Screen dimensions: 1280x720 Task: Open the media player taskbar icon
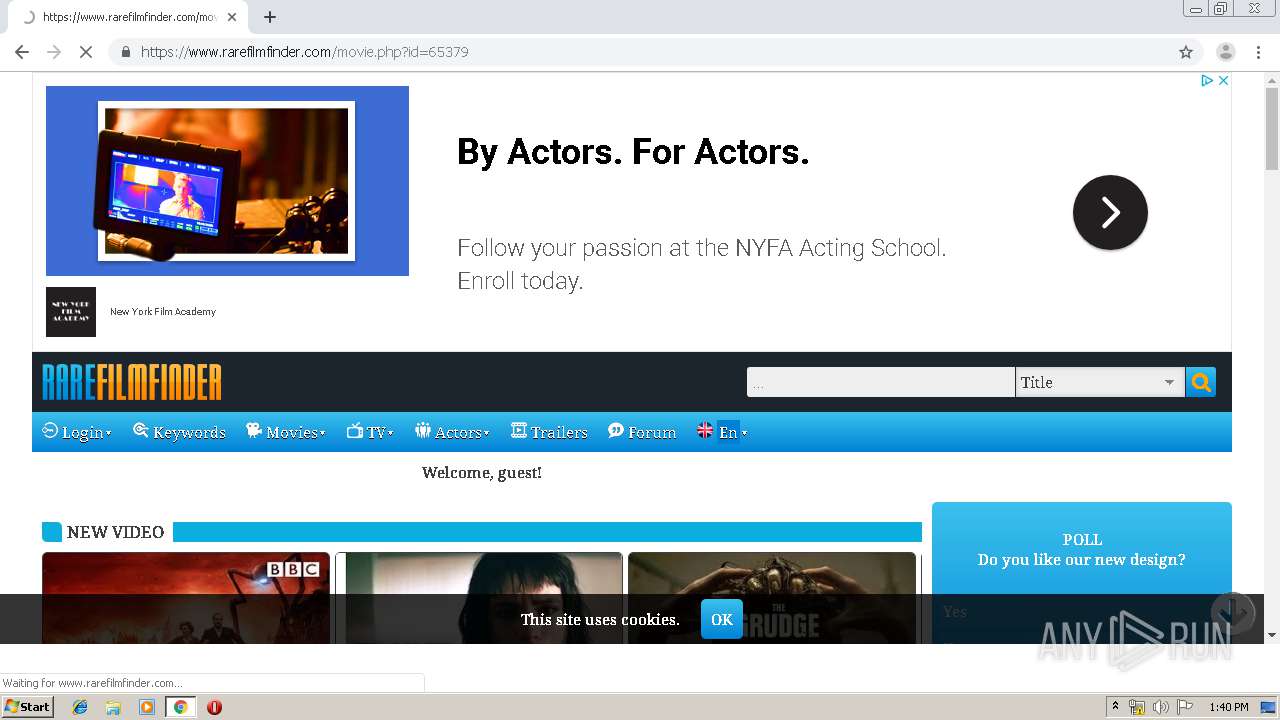click(x=147, y=707)
